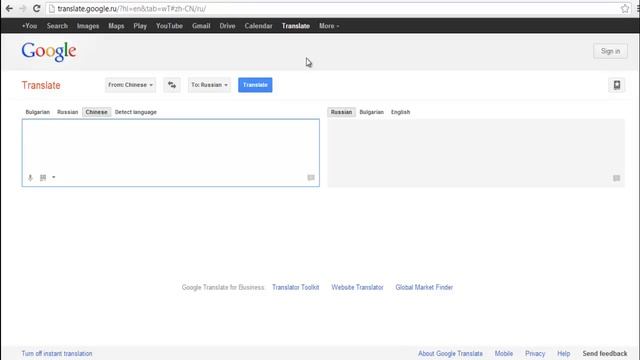640x360 pixels.
Task: Open Calendar in the Google bar
Action: pos(258,26)
